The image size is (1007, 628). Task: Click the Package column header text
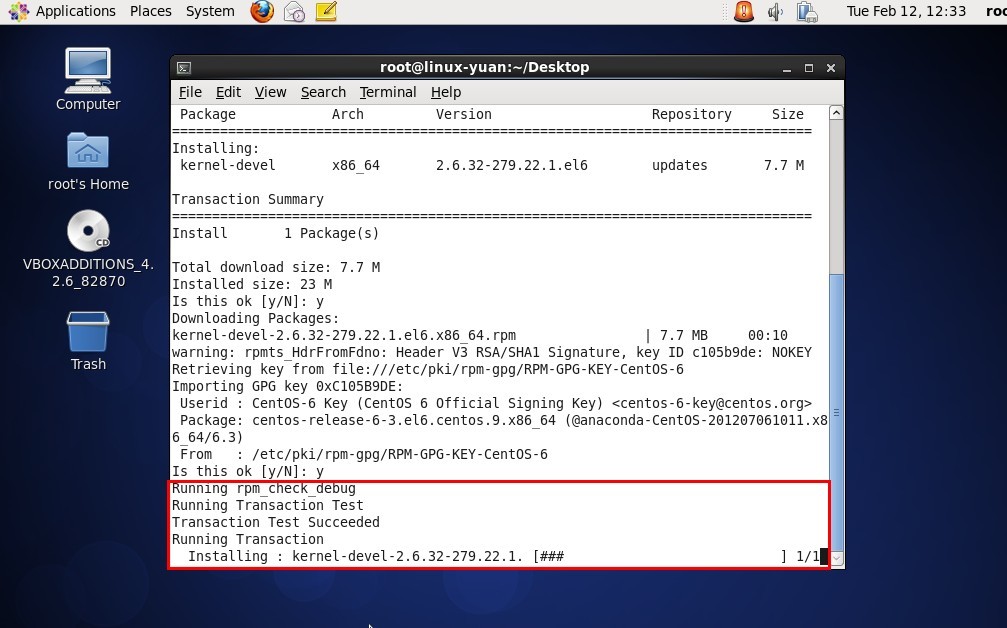pos(207,114)
